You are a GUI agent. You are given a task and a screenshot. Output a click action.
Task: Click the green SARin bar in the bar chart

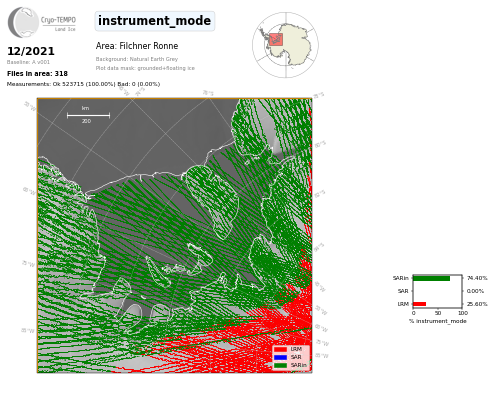coord(432,278)
